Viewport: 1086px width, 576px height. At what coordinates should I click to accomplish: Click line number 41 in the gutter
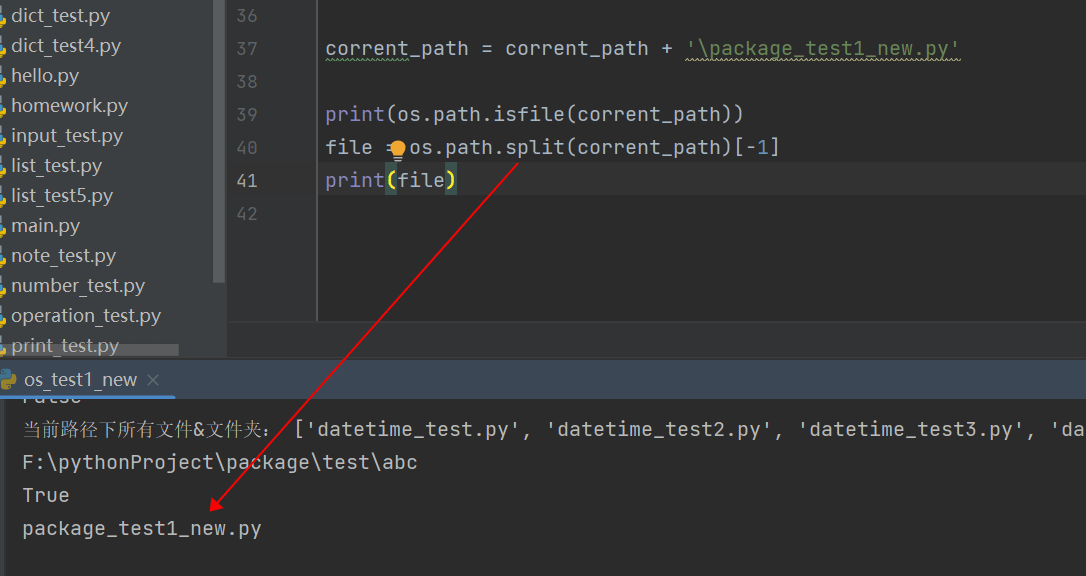246,181
